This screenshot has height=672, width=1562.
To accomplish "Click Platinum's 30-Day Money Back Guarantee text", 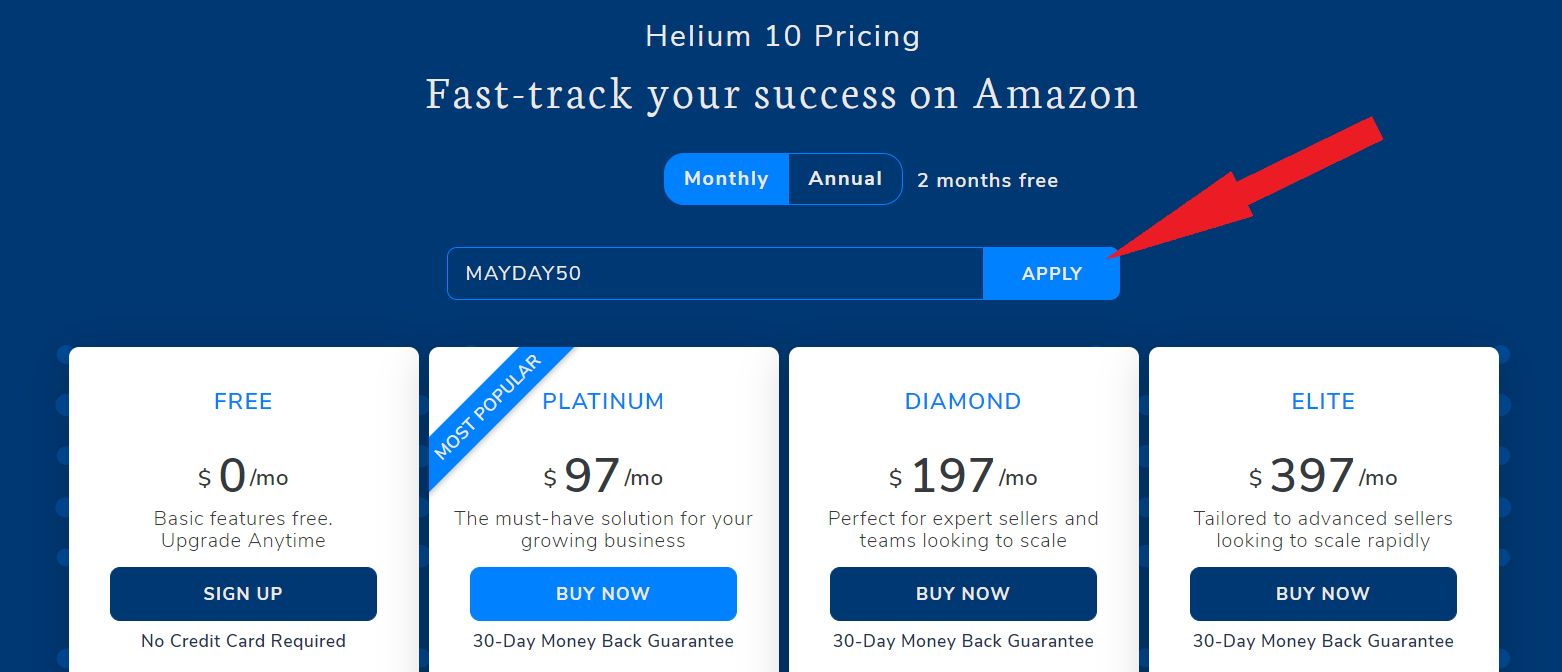I will [x=603, y=641].
